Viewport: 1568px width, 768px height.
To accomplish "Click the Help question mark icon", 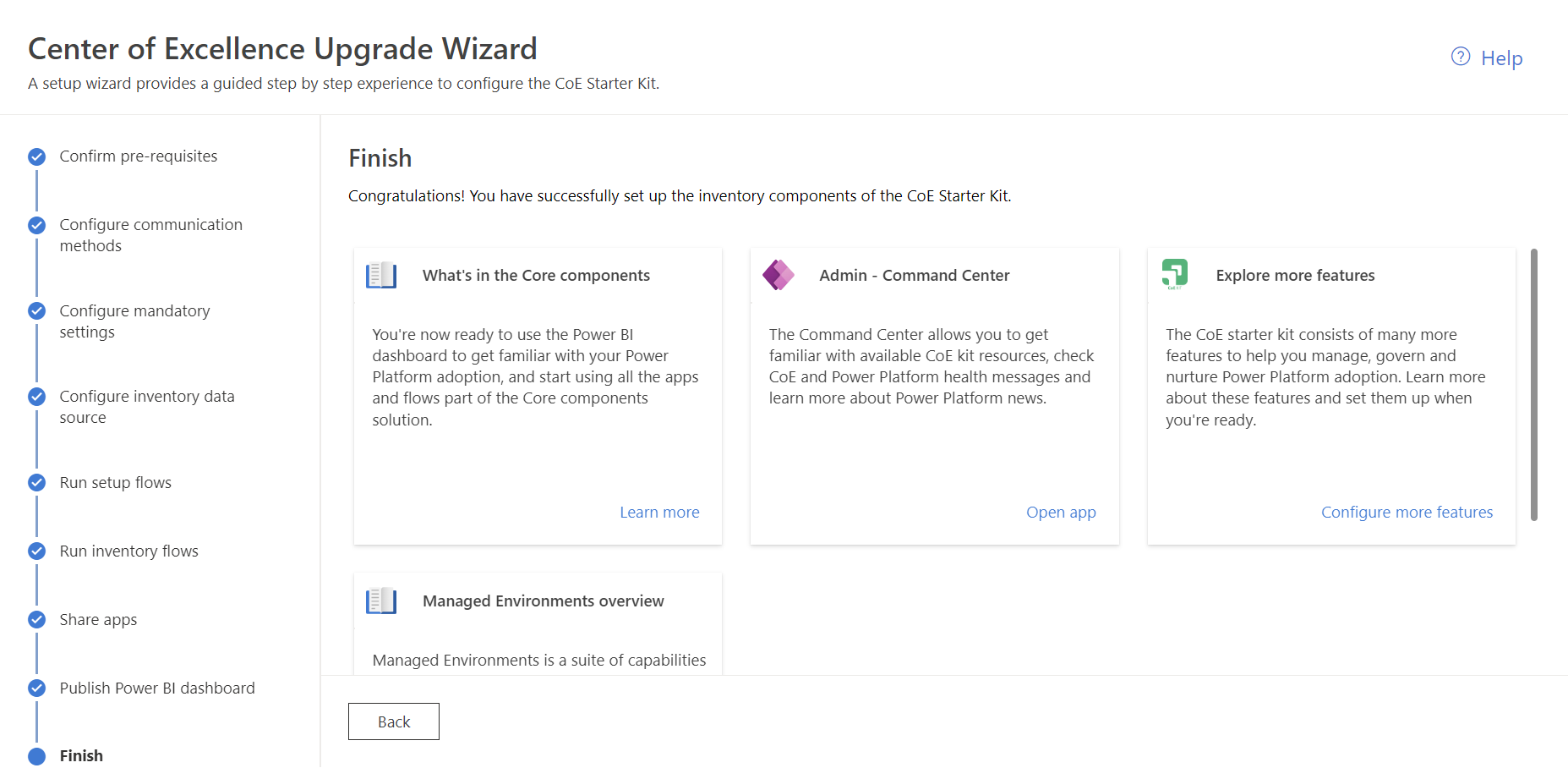I will 1460,57.
